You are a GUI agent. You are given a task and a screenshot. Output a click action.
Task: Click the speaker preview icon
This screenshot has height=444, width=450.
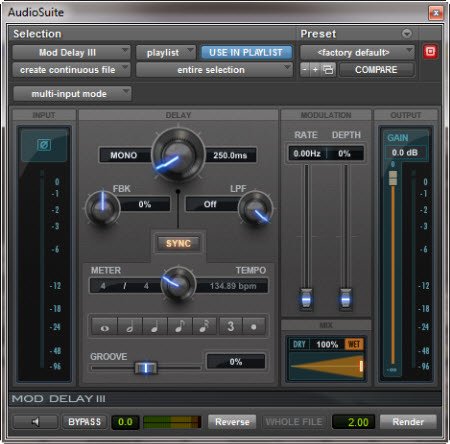pos(35,422)
